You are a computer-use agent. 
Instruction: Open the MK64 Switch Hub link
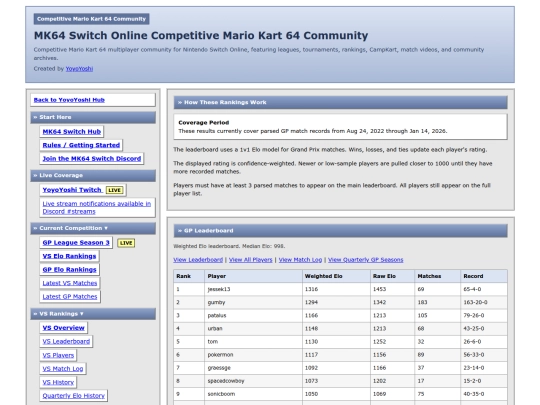pos(72,132)
